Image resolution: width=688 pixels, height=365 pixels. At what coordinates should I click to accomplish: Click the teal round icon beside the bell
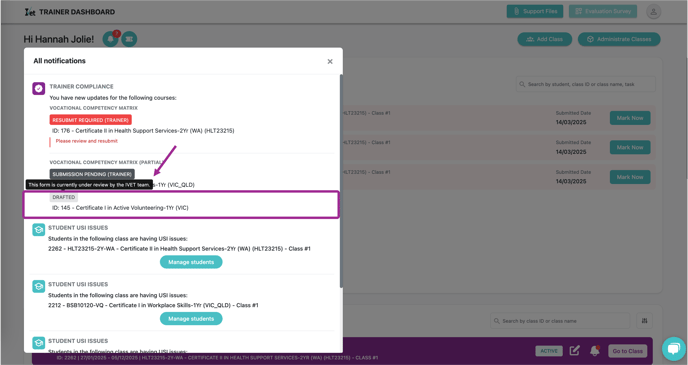click(x=129, y=39)
